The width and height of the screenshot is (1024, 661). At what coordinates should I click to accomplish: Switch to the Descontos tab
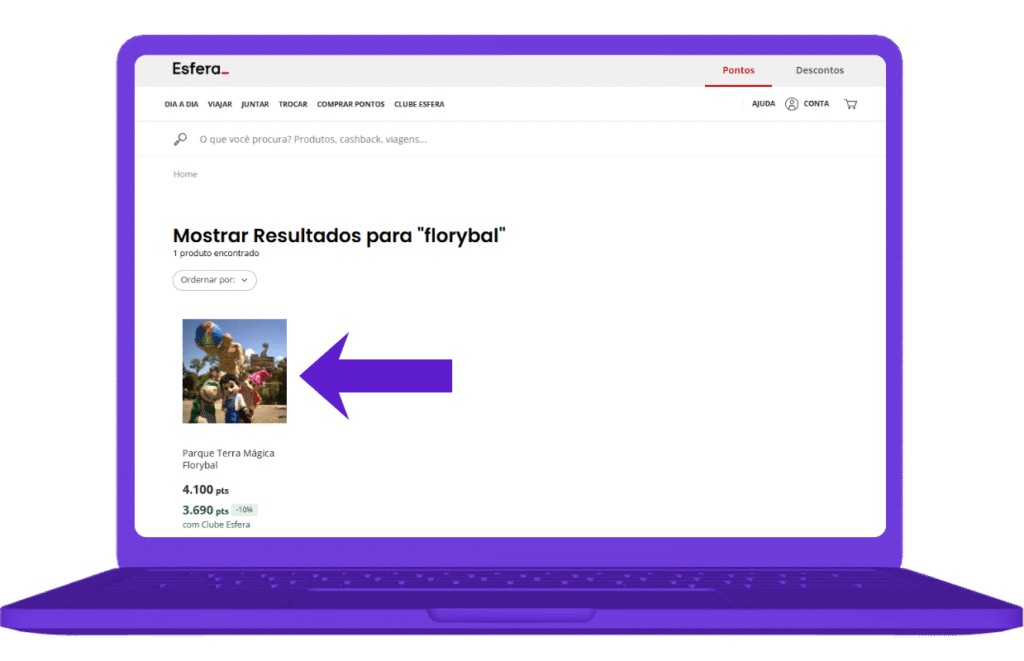(819, 71)
